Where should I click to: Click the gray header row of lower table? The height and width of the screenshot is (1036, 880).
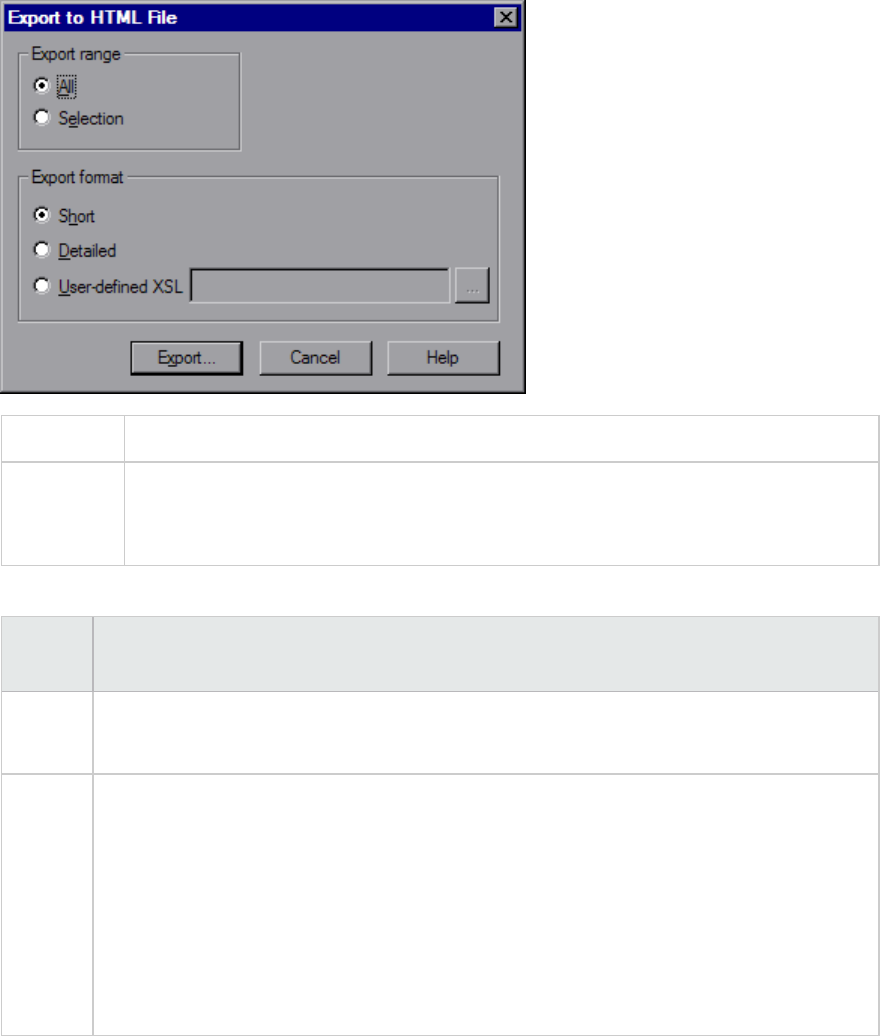pos(440,654)
